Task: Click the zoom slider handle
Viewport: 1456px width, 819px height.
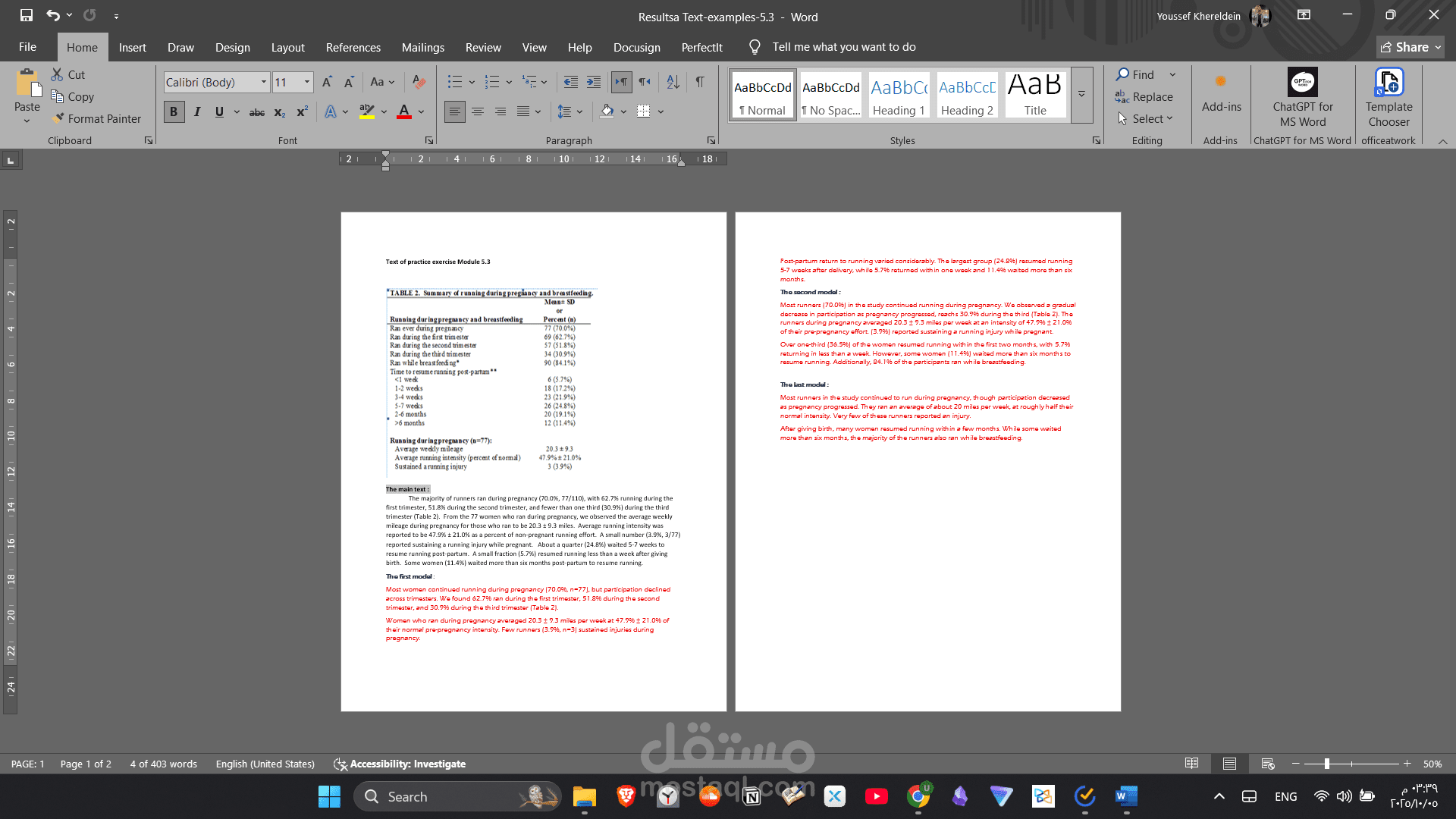Action: [1327, 764]
